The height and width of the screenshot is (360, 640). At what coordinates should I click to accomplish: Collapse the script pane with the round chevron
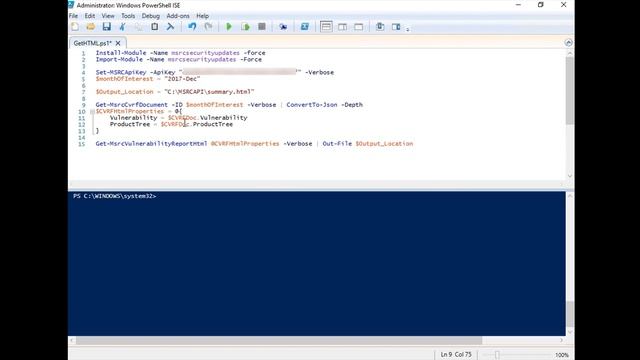[x=569, y=43]
